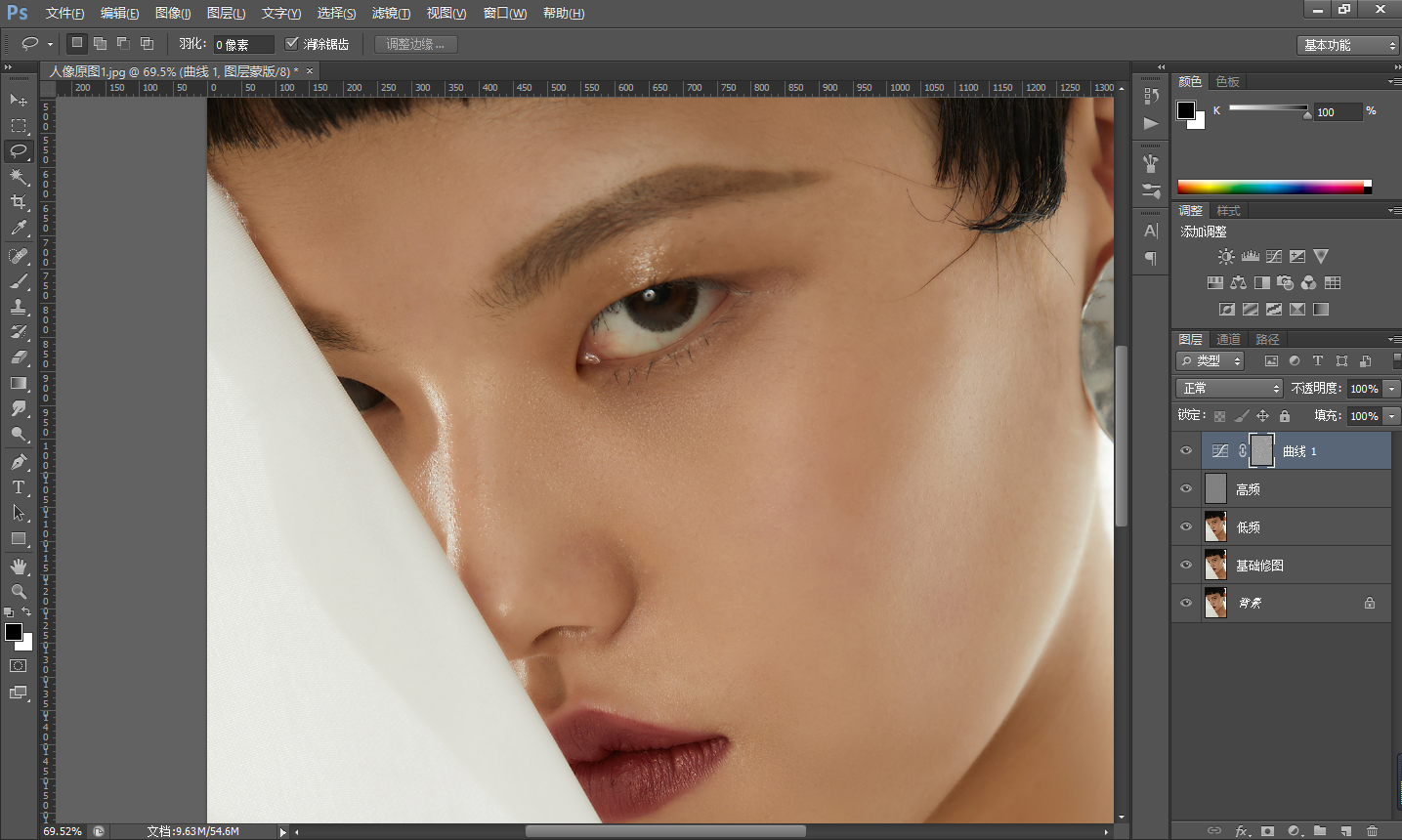Click the 调整边缘 button
1402x840 pixels.
pyautogui.click(x=415, y=44)
